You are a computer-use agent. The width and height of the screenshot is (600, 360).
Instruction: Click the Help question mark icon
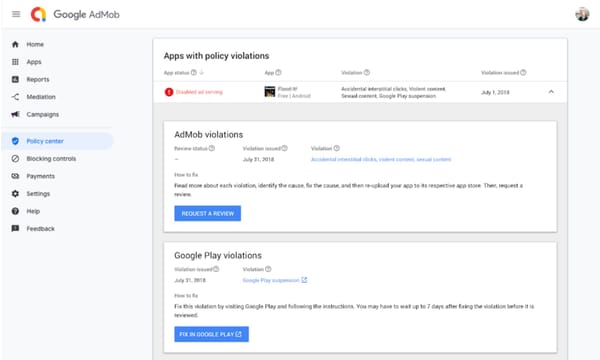pos(15,211)
